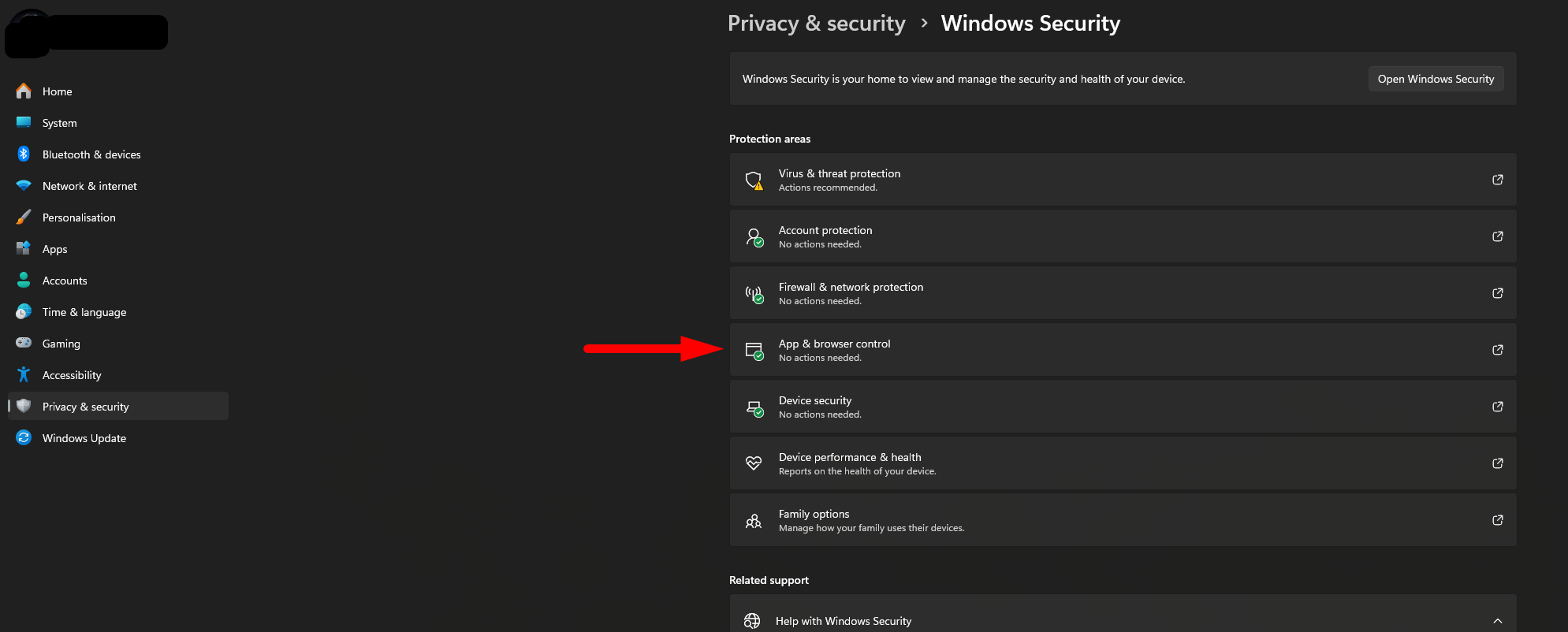Click the Device performance heart icon
This screenshot has height=632, width=1568.
754,463
